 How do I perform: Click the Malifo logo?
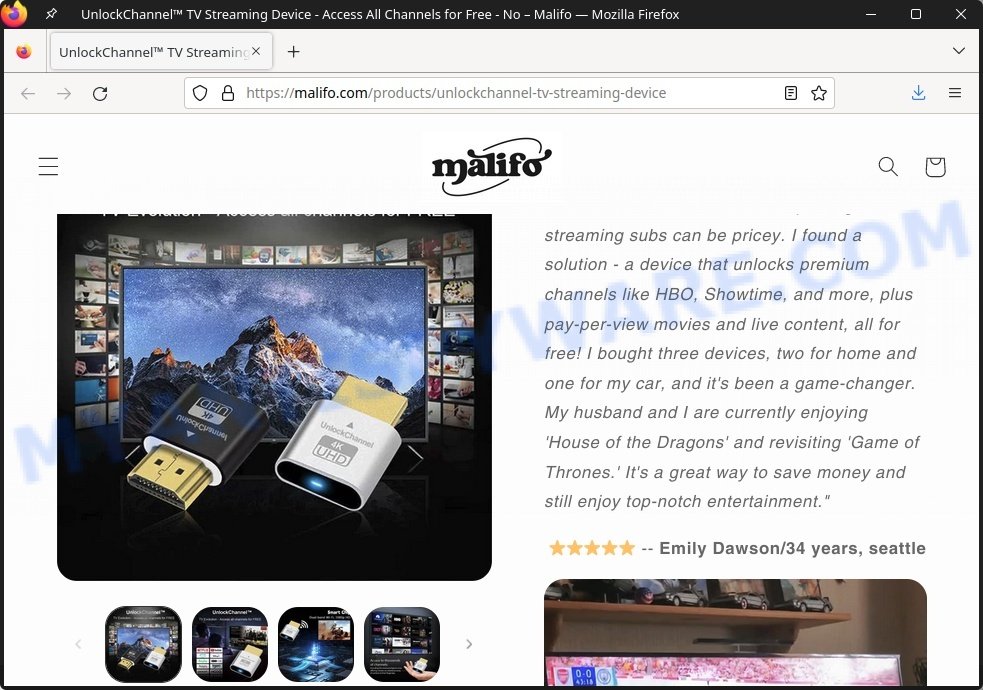[x=492, y=166]
